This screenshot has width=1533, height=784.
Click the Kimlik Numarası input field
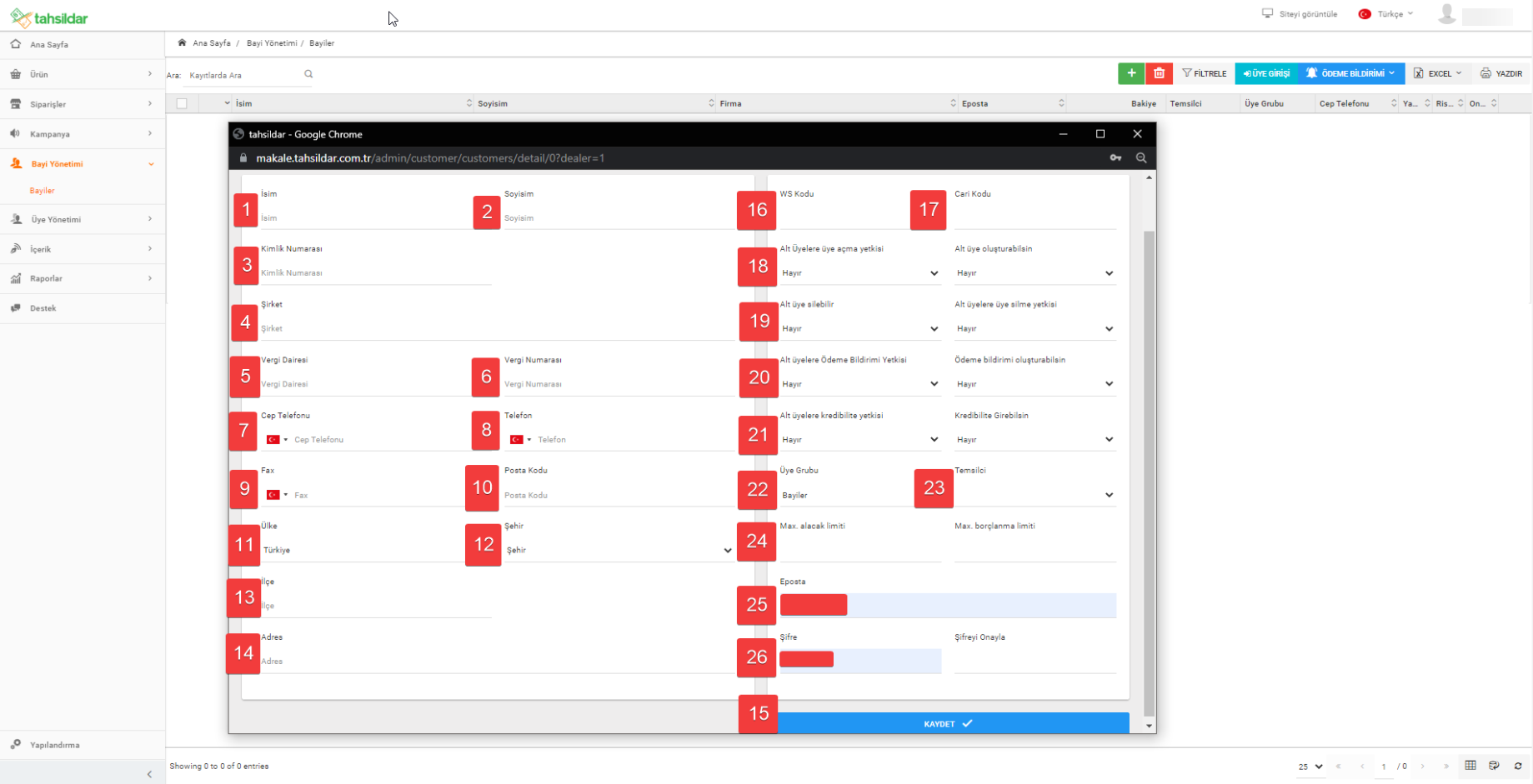pyautogui.click(x=376, y=273)
